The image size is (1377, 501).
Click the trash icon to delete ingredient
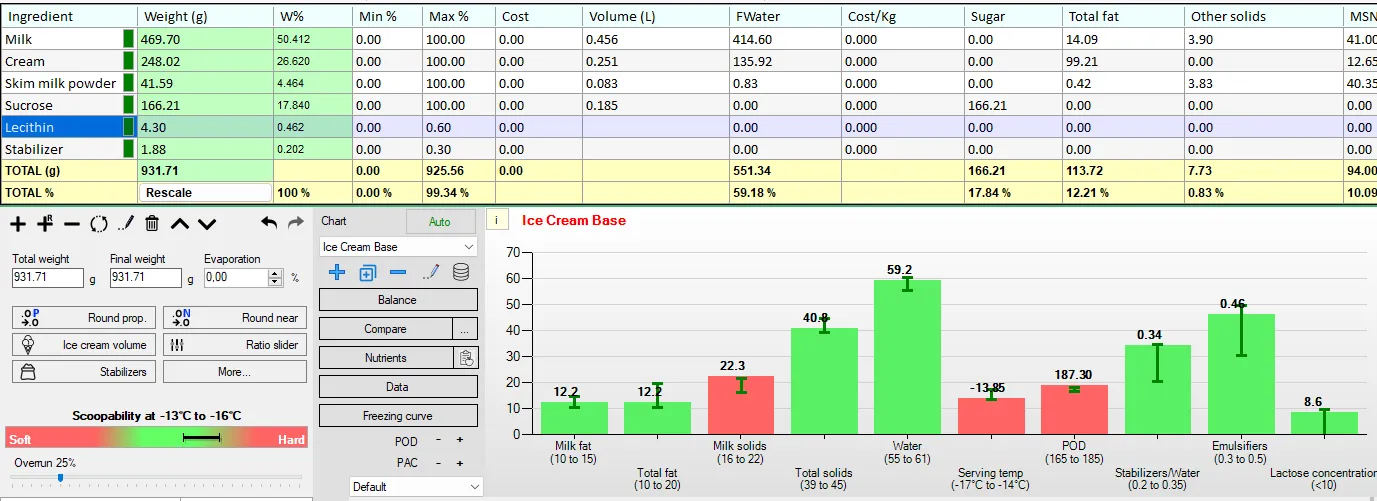point(152,224)
